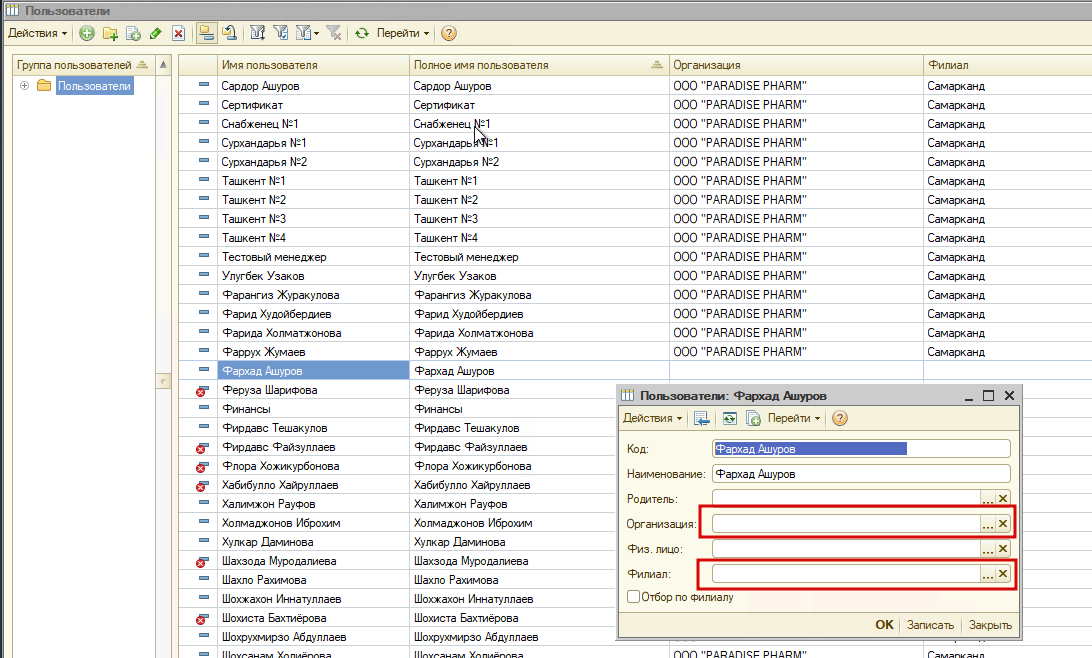Select the Финансы user name cell
The height and width of the screenshot is (658, 1092).
pos(313,409)
